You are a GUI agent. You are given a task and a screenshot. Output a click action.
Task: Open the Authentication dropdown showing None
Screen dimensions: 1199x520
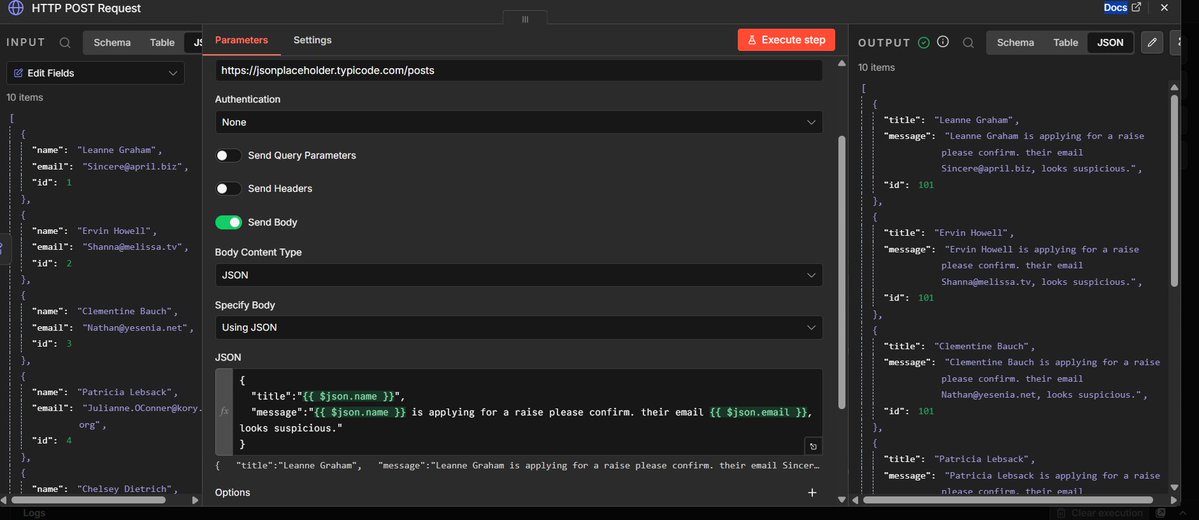[x=518, y=122]
